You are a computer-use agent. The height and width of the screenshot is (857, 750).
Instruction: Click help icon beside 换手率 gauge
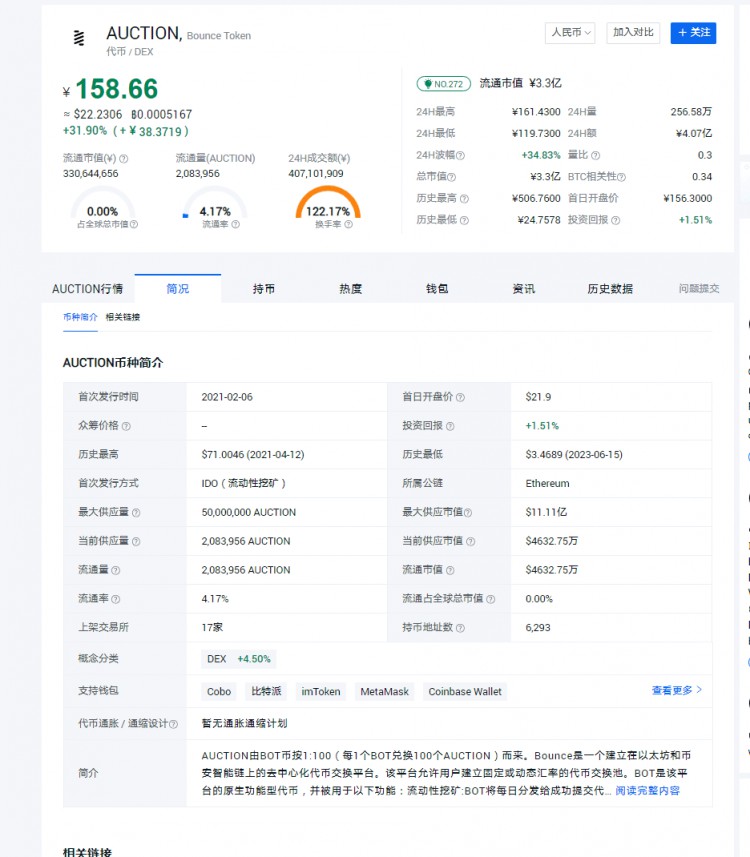pos(348,224)
